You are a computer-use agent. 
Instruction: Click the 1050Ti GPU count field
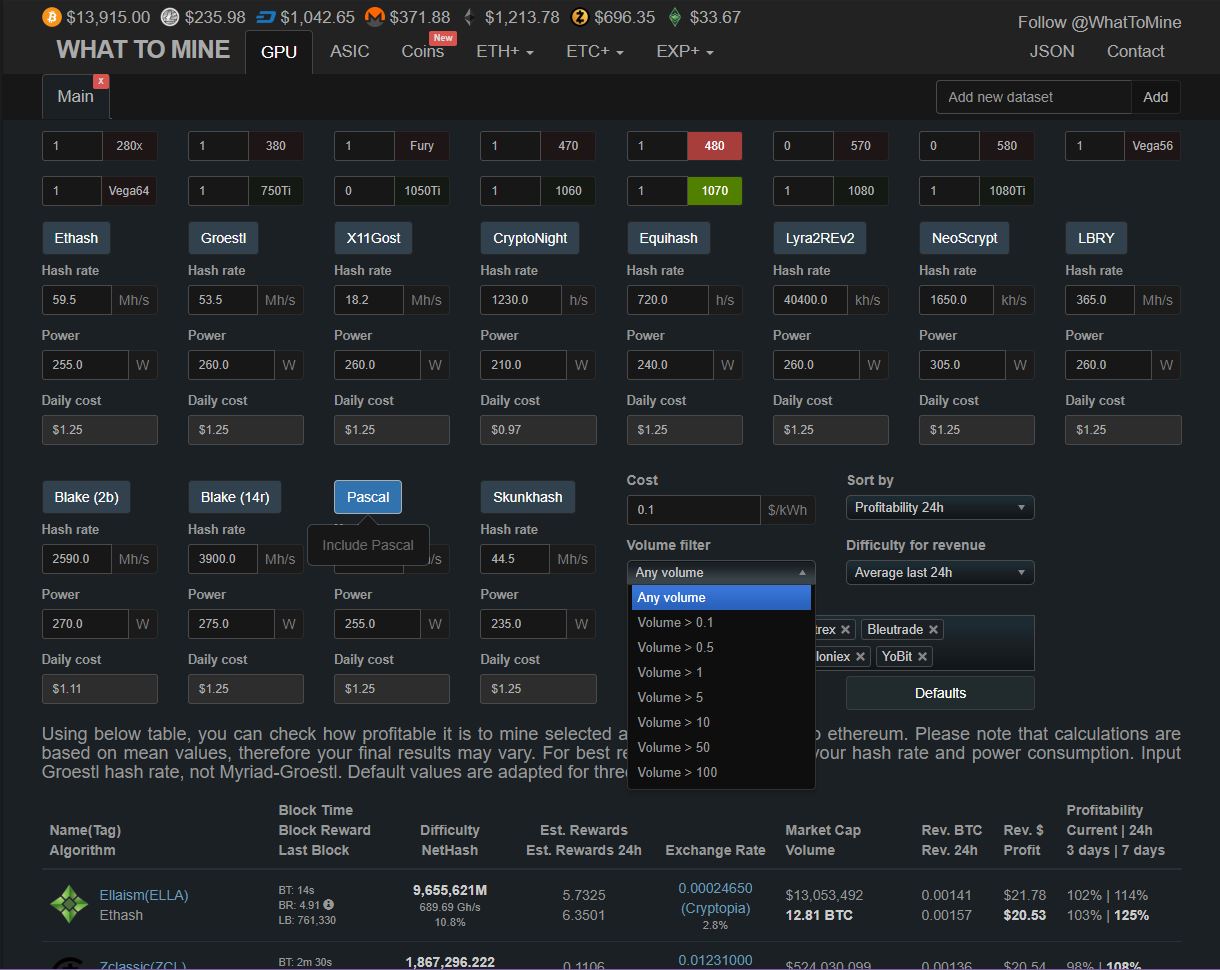364,190
